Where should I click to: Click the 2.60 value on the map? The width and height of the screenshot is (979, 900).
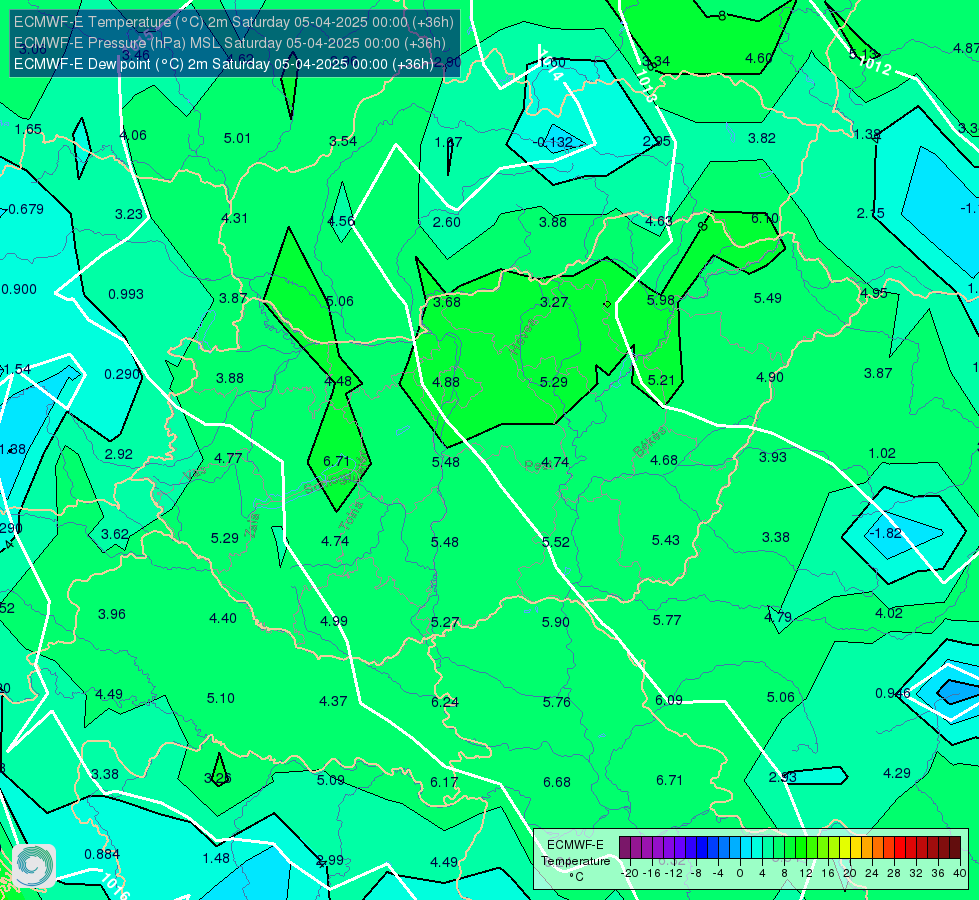(x=446, y=222)
